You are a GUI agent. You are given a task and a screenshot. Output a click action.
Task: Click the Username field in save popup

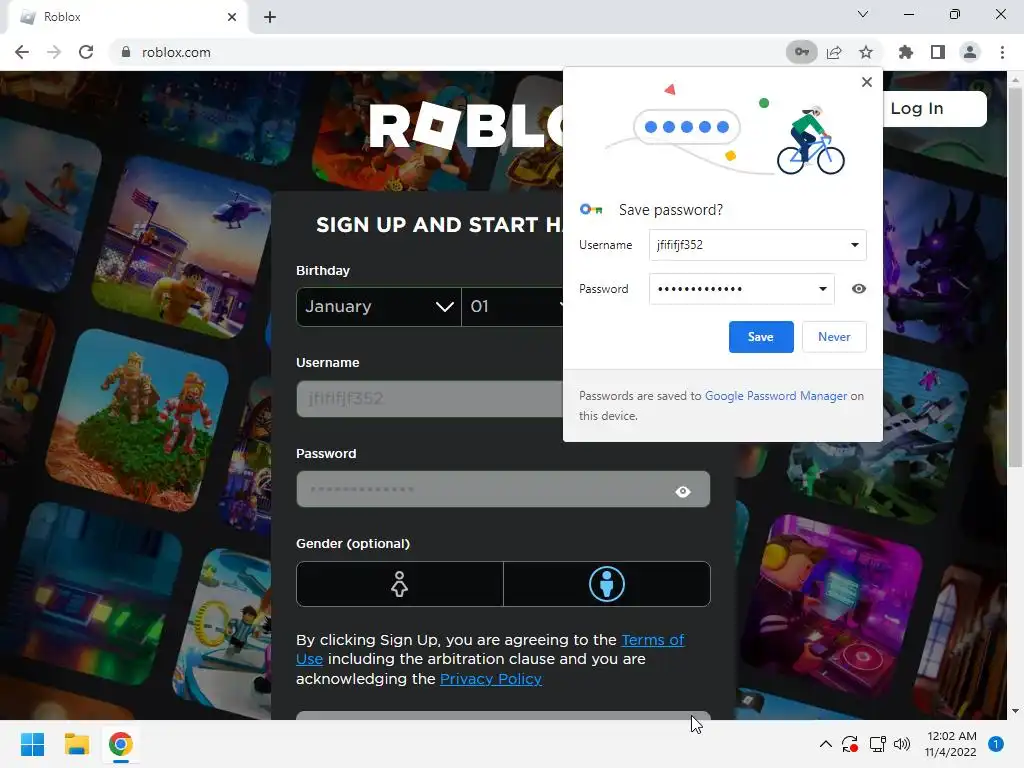click(758, 245)
